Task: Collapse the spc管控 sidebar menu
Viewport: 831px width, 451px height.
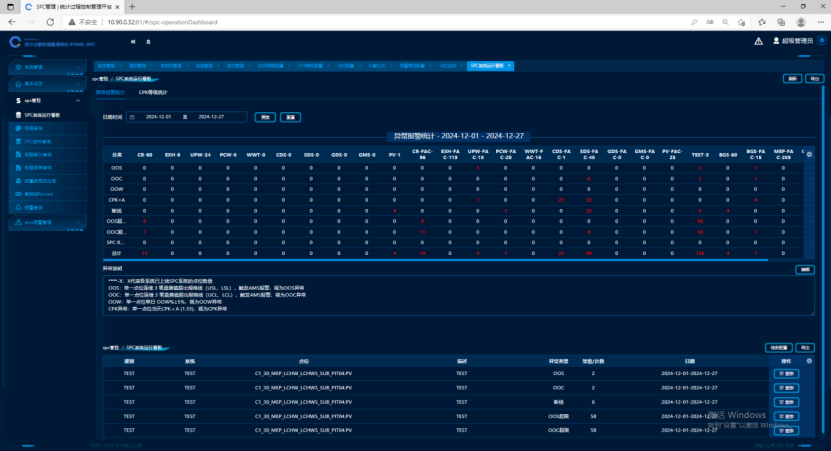Action: [x=78, y=101]
